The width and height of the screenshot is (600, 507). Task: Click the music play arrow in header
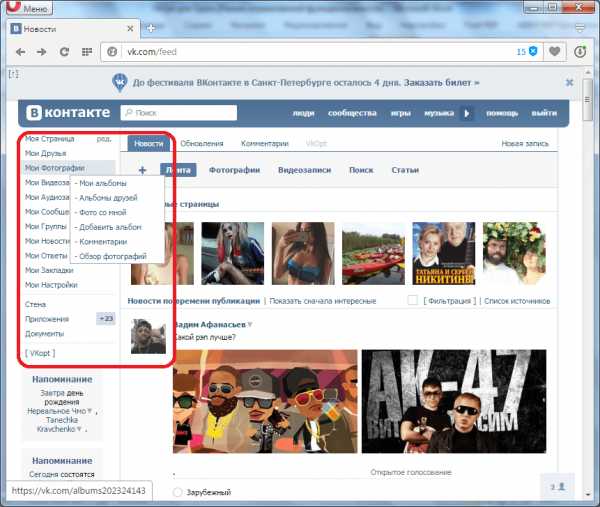[x=466, y=113]
